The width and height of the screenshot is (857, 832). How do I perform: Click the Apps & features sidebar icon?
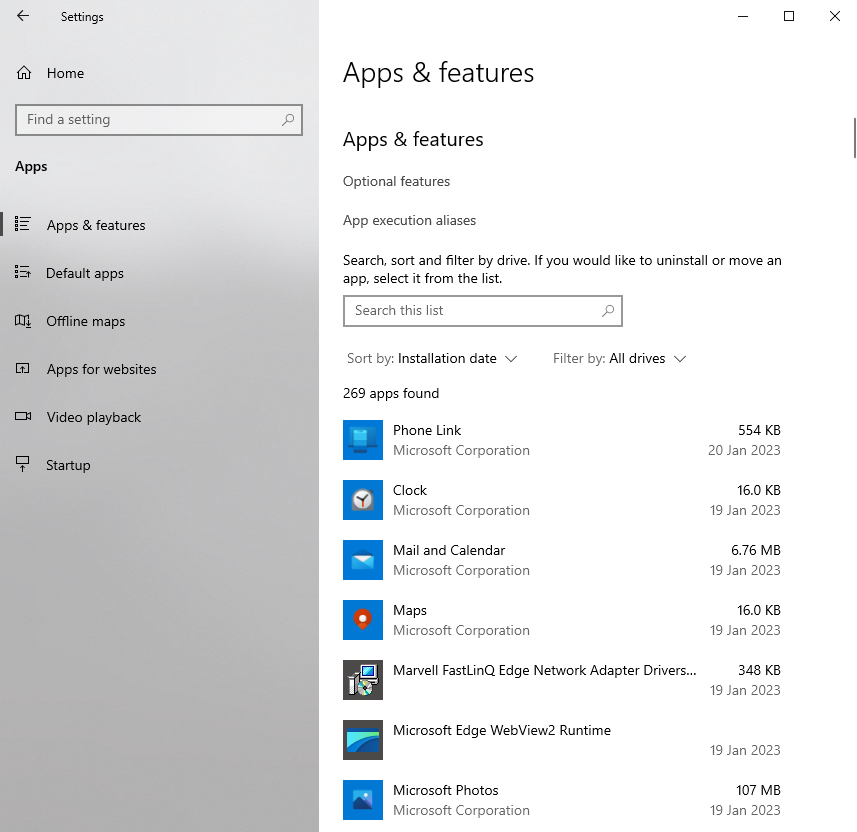click(22, 224)
